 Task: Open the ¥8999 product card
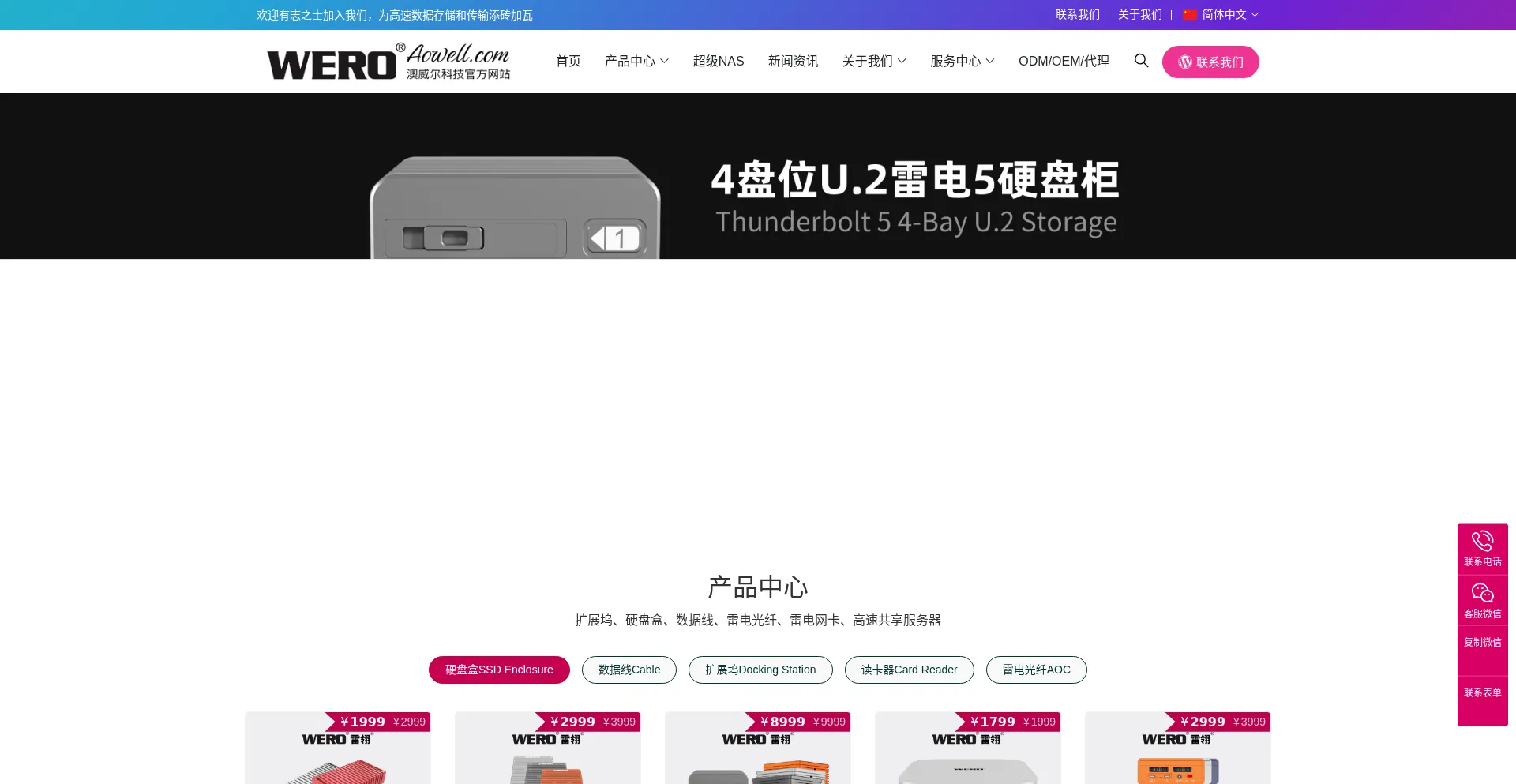[758, 748]
